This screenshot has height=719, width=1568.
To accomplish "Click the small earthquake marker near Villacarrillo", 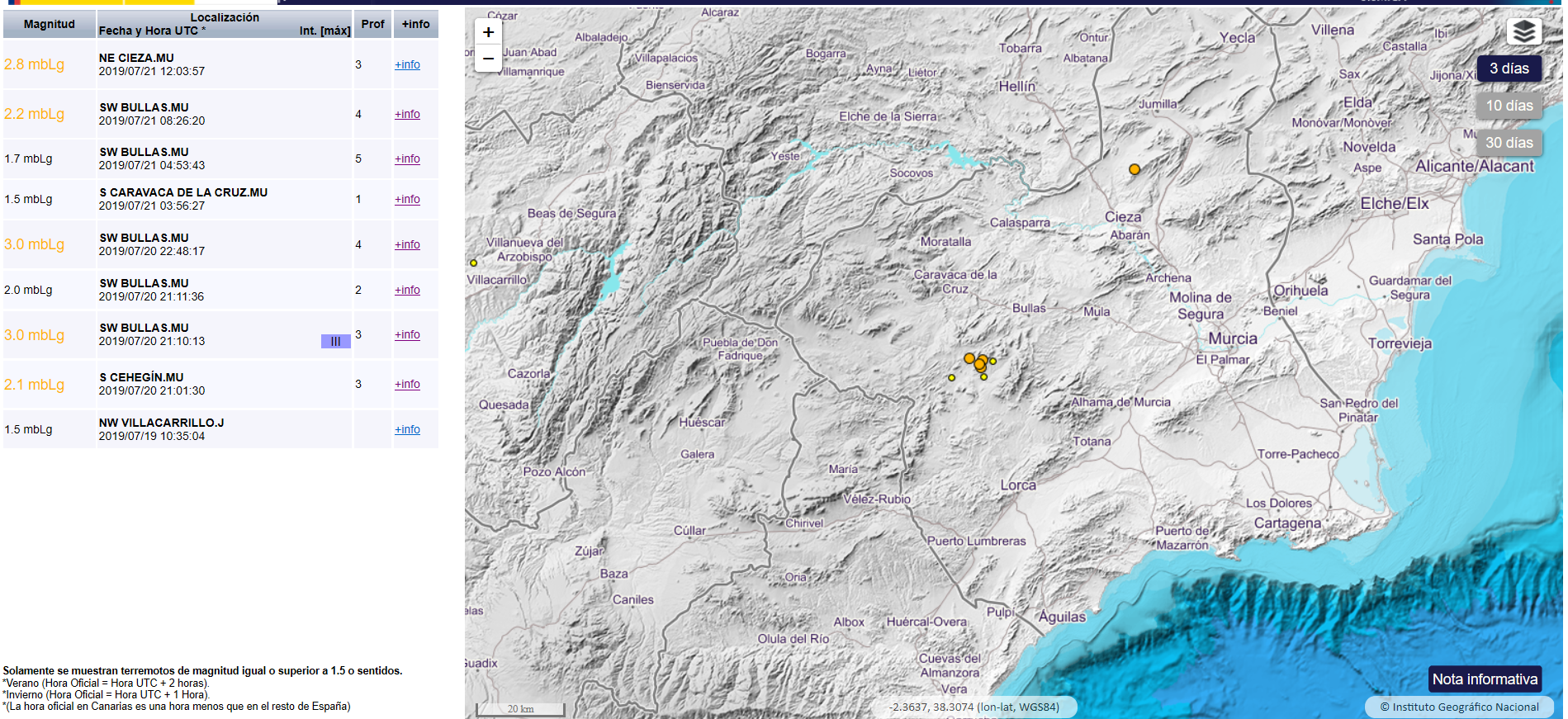I will coord(473,263).
